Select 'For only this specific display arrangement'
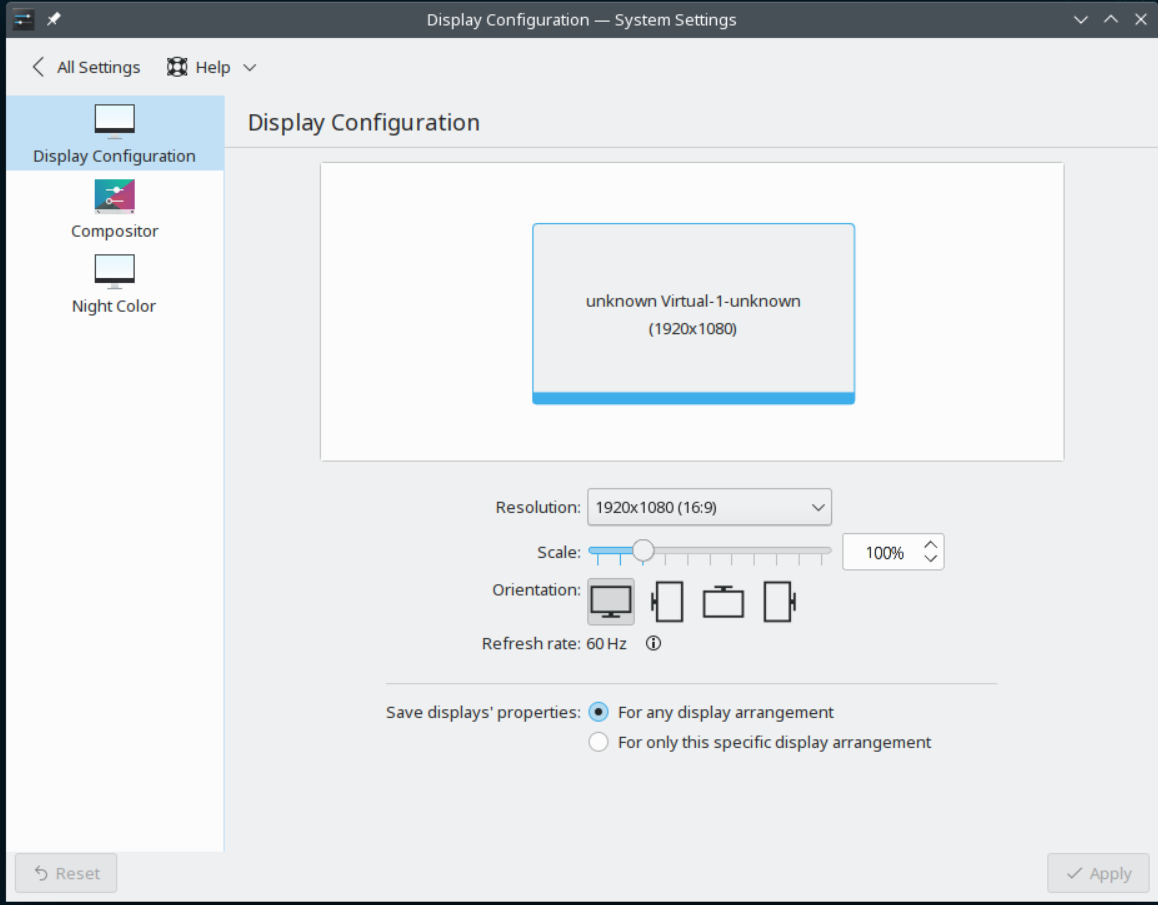The image size is (1158, 905). (x=760, y=742)
